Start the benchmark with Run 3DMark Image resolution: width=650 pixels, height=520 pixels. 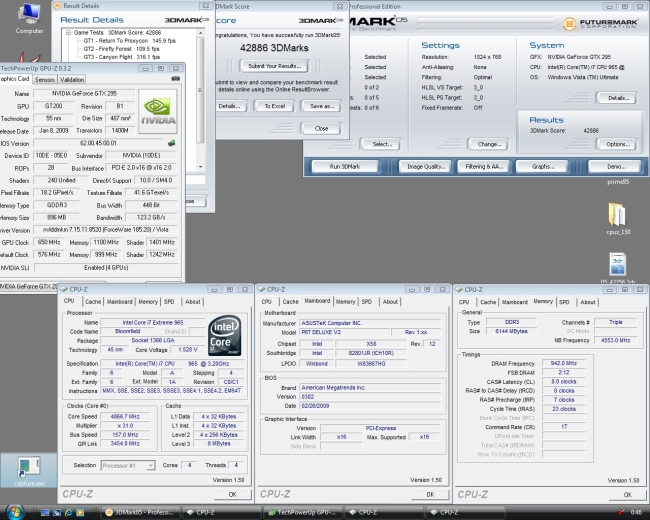(344, 167)
